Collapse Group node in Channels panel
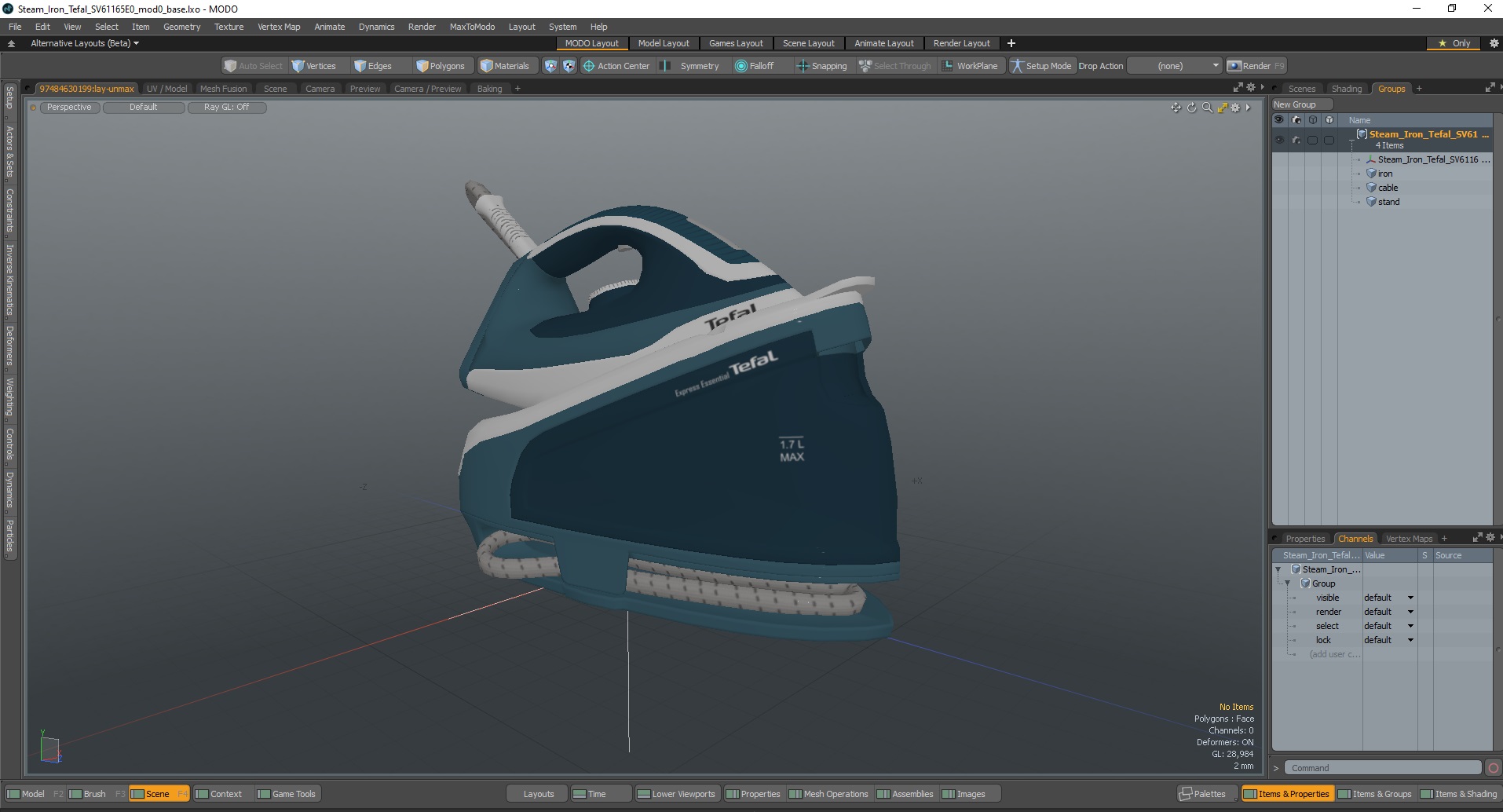Image resolution: width=1503 pixels, height=812 pixels. pos(1288,583)
